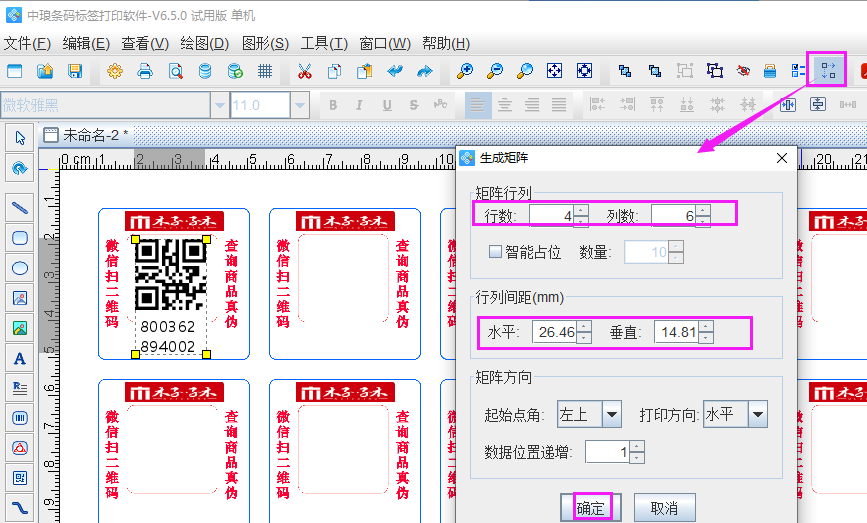Click the Print icon
Screen dimensions: 867x523
click(x=145, y=71)
